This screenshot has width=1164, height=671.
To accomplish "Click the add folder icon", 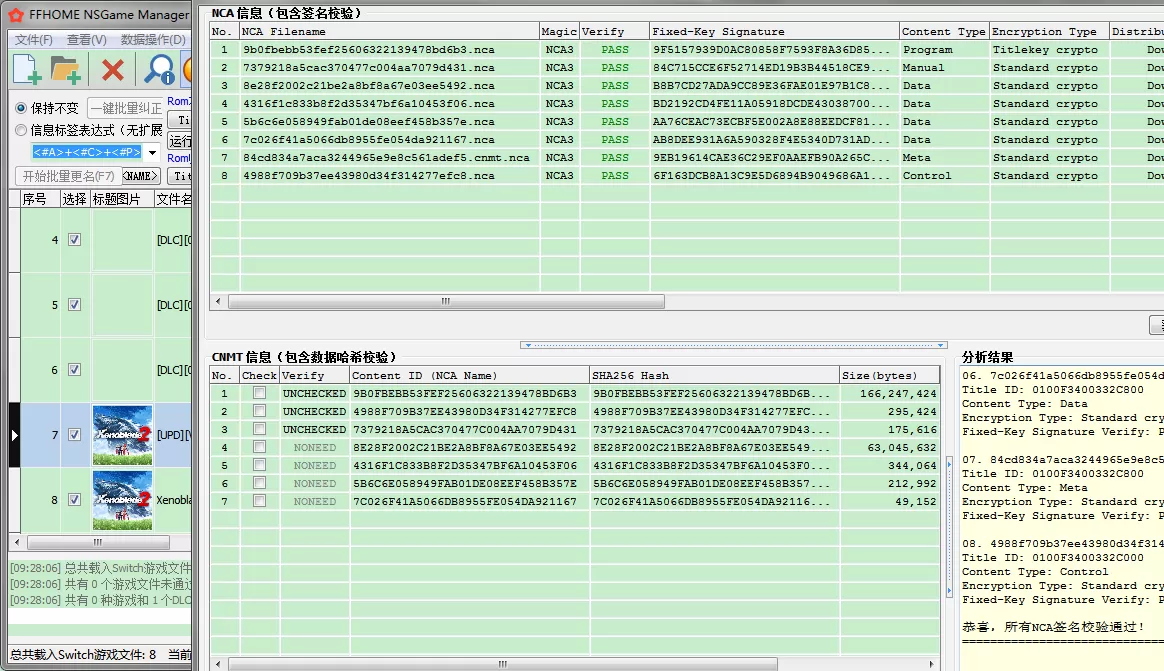I will pyautogui.click(x=66, y=69).
